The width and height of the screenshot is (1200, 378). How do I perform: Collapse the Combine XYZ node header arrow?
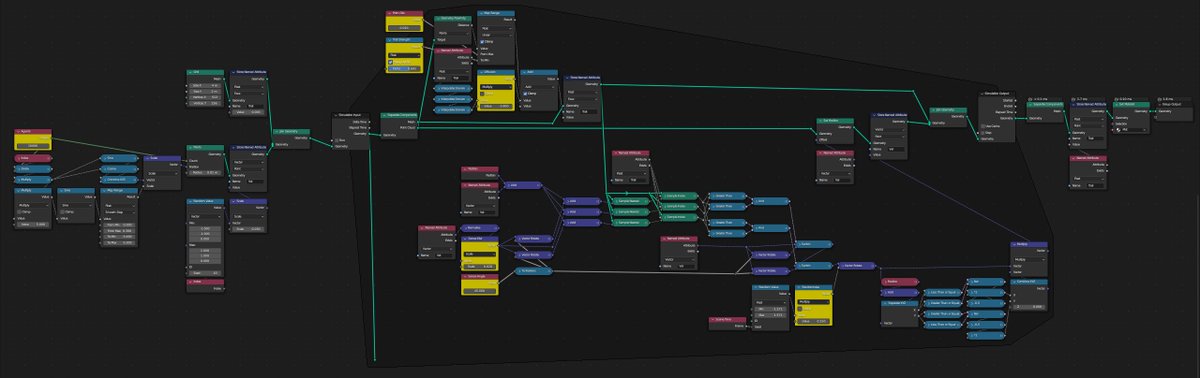coord(1013,282)
